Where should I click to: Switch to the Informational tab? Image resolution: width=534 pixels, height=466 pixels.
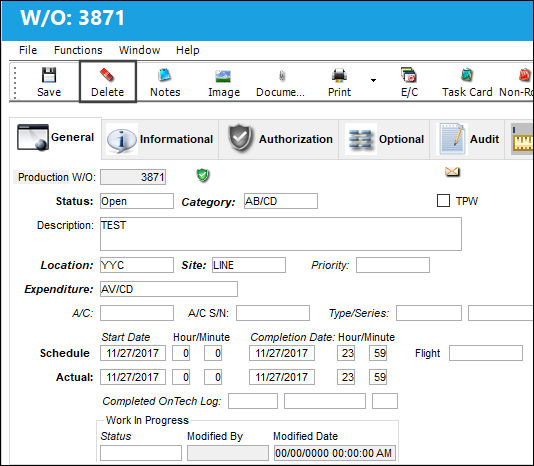coord(160,139)
